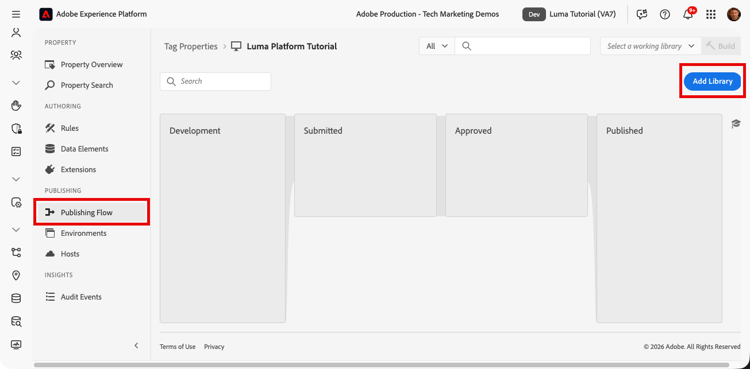Toggle the rail chevron just above the connected-nodes icon

click(16, 230)
